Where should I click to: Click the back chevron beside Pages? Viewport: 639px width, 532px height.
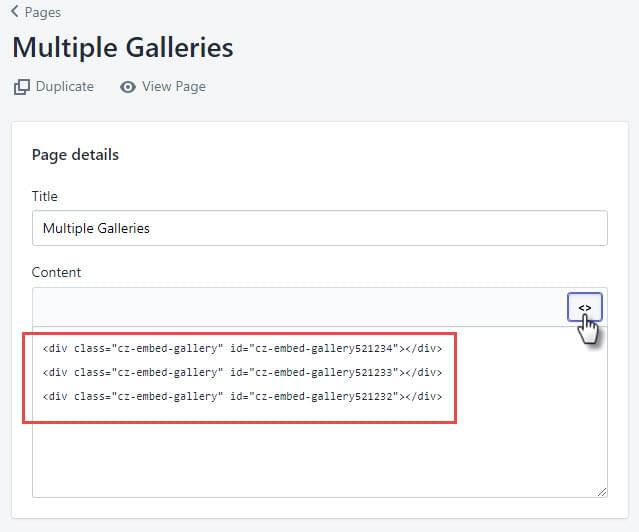[x=15, y=11]
